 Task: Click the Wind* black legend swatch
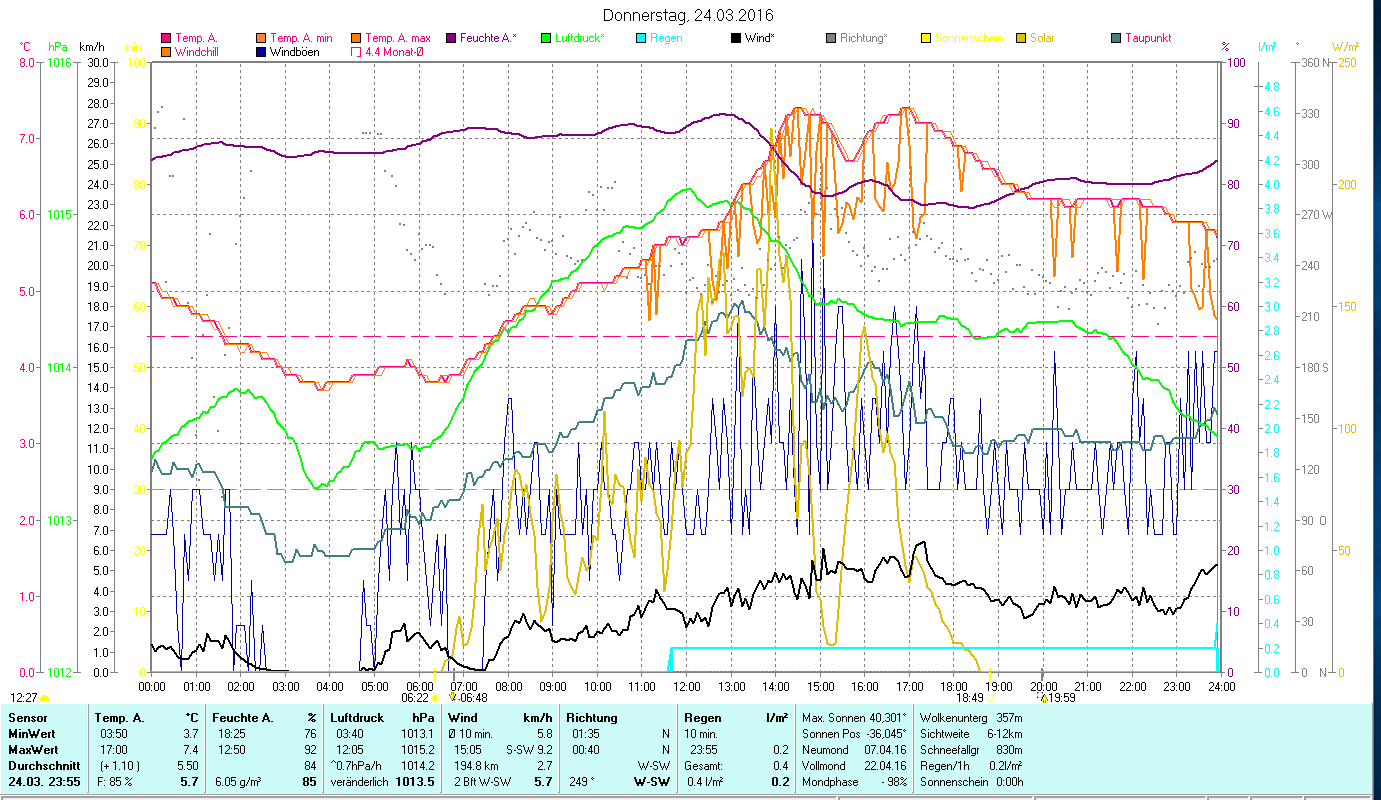point(736,38)
